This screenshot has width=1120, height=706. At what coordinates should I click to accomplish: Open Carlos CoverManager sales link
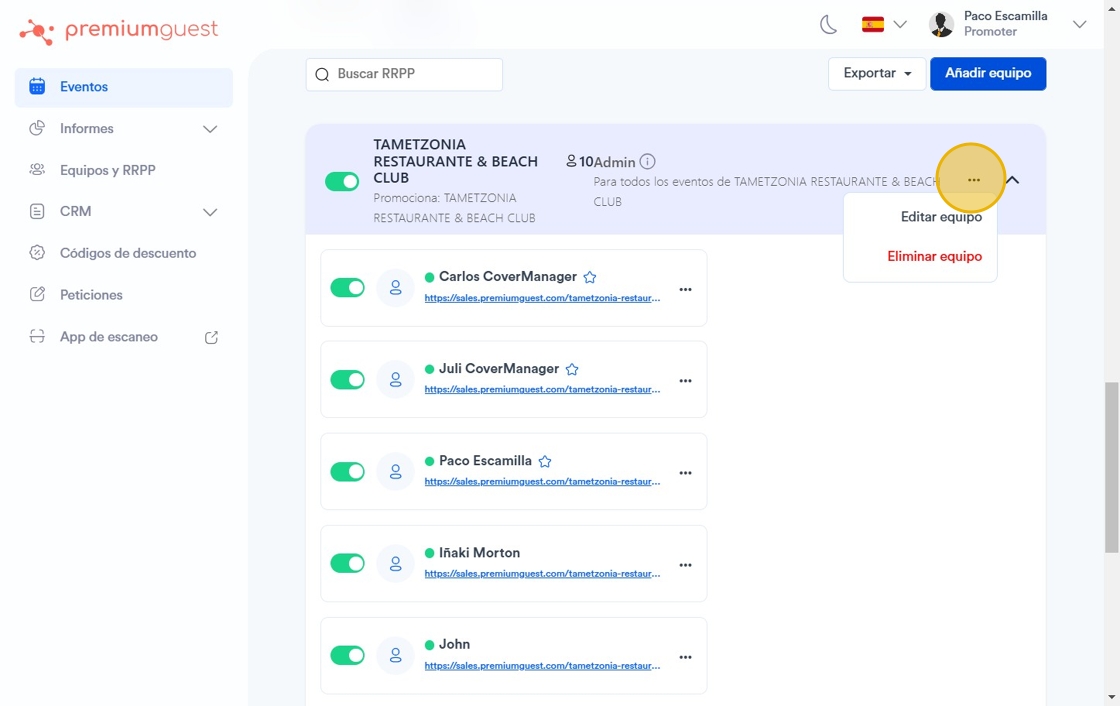pos(542,298)
